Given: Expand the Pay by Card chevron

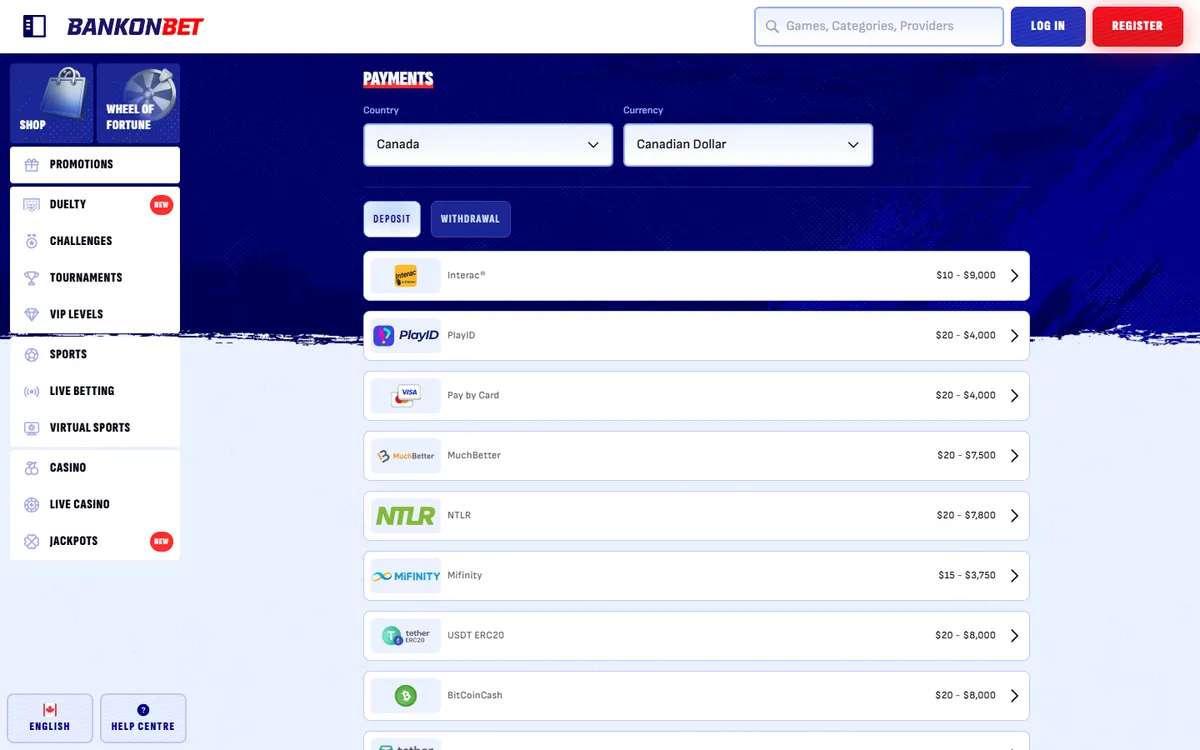Looking at the screenshot, I should point(1014,396).
